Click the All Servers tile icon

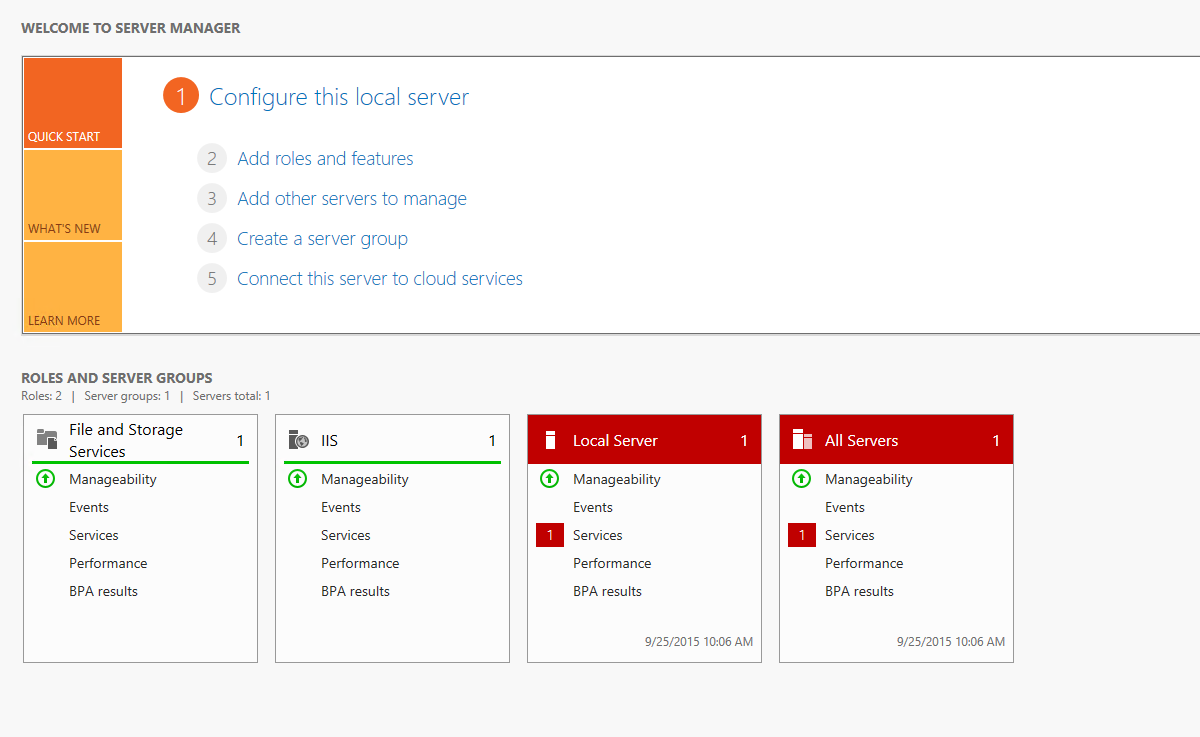pos(802,440)
